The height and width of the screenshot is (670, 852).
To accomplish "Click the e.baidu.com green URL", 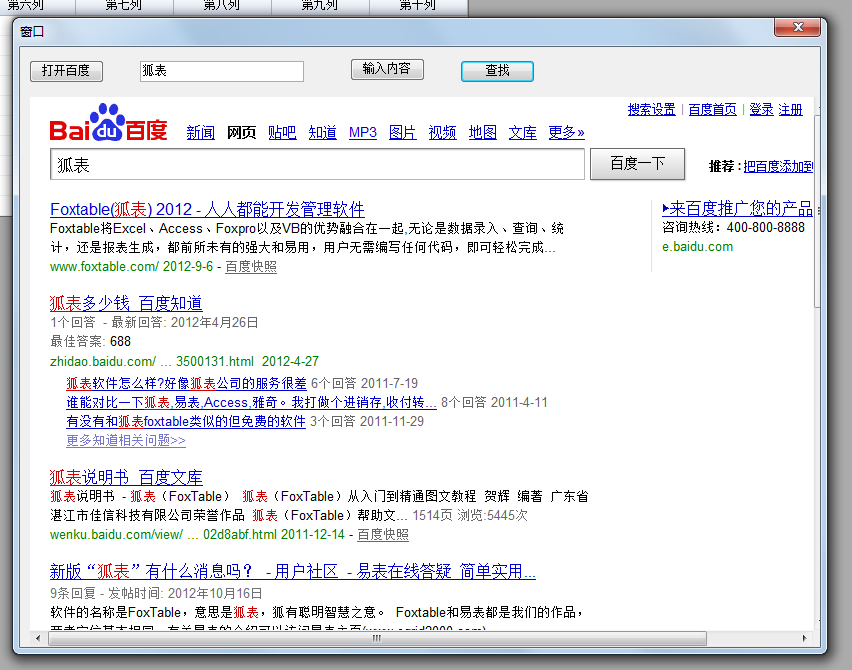I will coord(697,247).
